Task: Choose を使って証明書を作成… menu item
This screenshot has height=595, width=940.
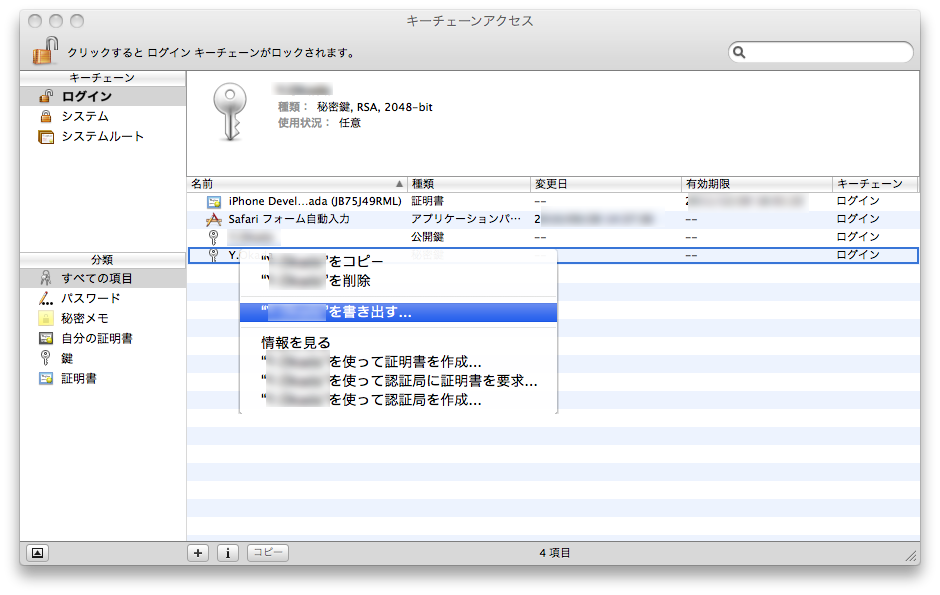Action: [398, 362]
